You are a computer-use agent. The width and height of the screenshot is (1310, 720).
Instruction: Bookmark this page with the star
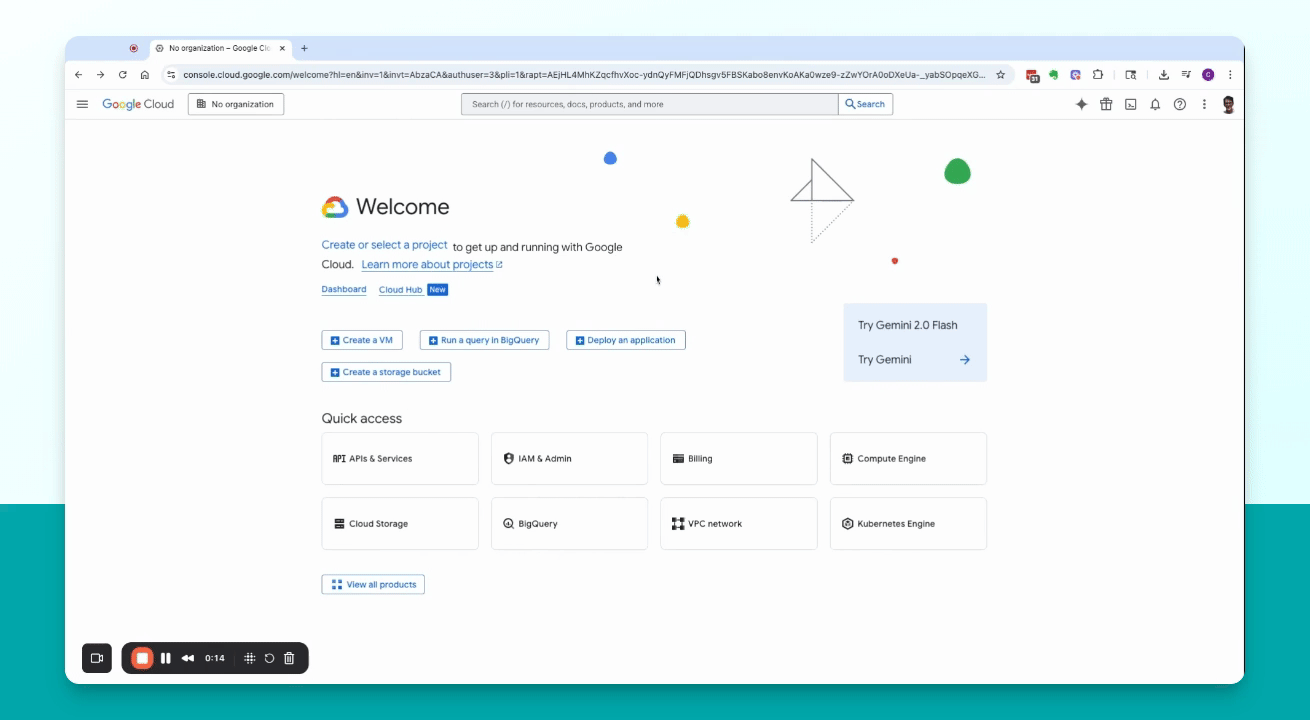pyautogui.click(x=1000, y=75)
